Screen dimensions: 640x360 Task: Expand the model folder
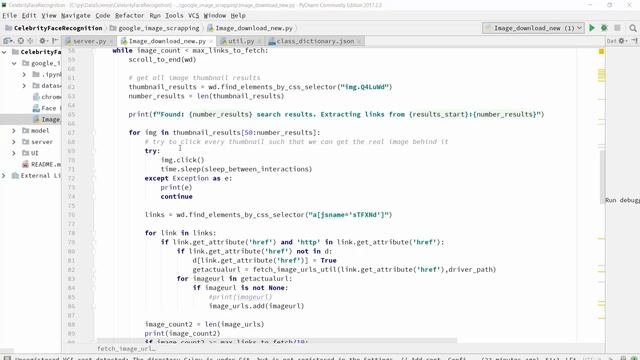[x=14, y=131]
